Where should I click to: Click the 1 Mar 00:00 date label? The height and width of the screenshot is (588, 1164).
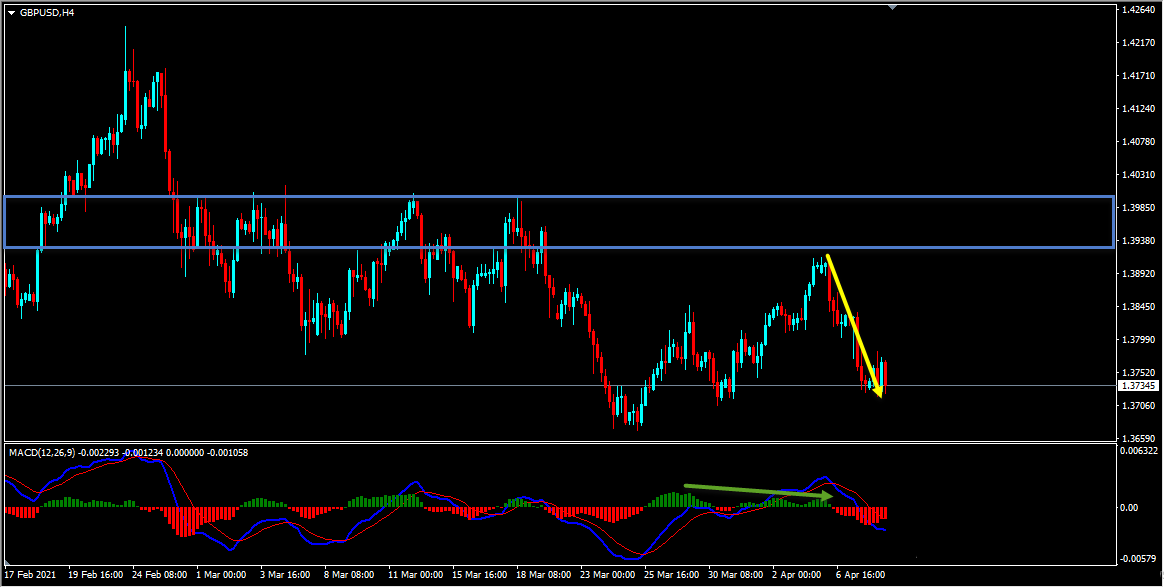pyautogui.click(x=221, y=575)
